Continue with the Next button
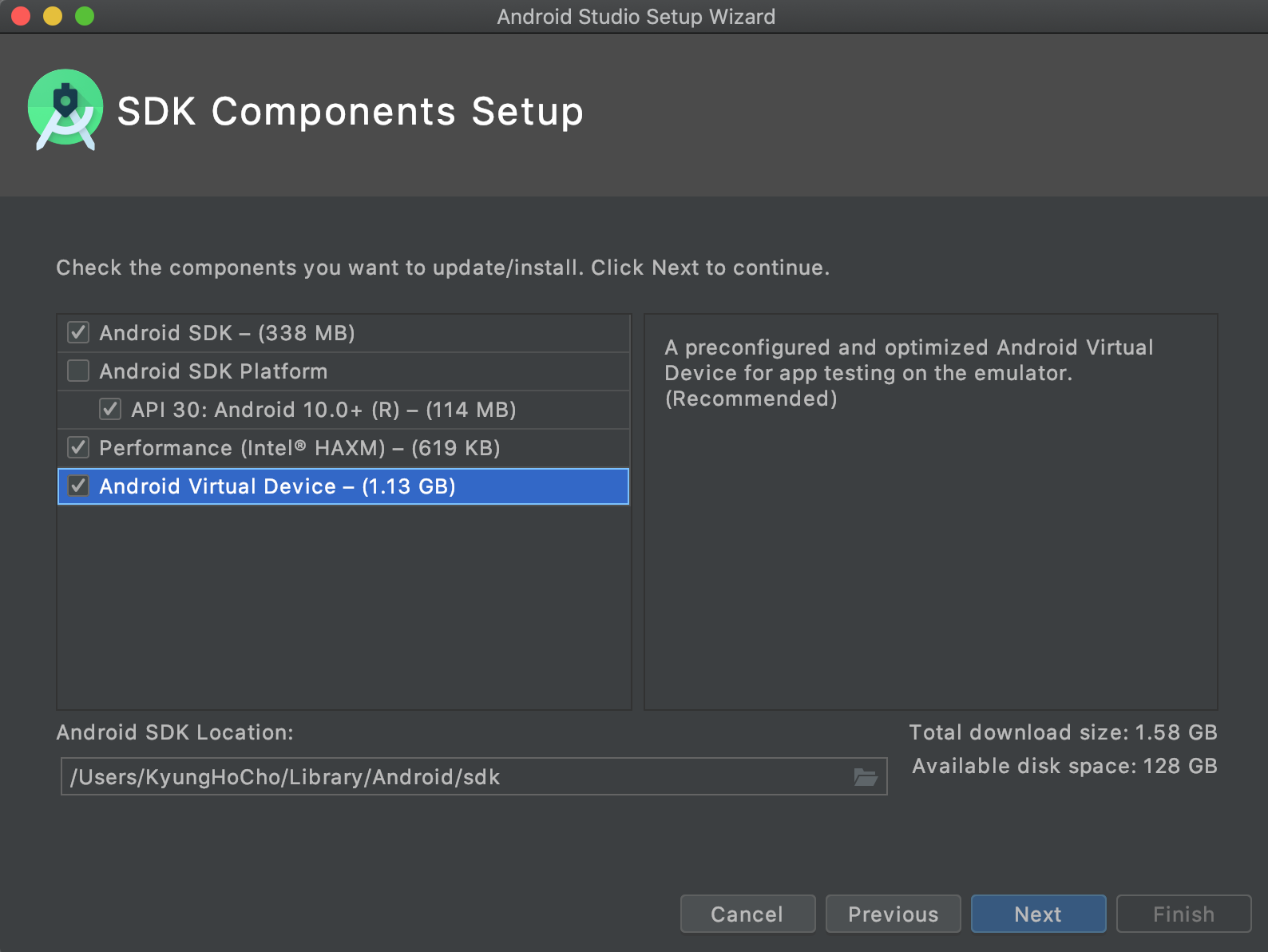1268x952 pixels. point(1038,914)
